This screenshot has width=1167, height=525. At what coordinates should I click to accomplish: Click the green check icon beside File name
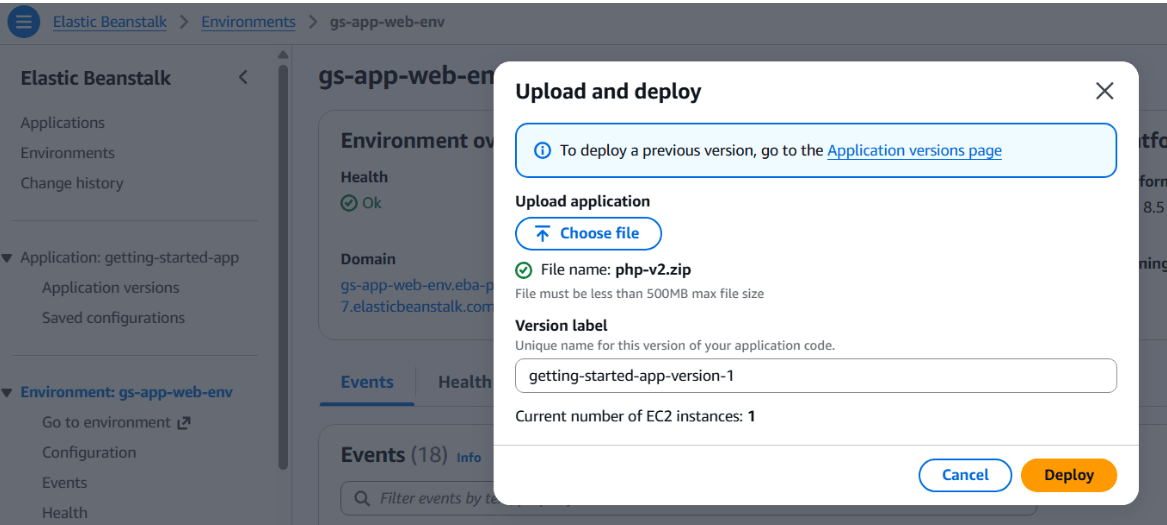(524, 270)
